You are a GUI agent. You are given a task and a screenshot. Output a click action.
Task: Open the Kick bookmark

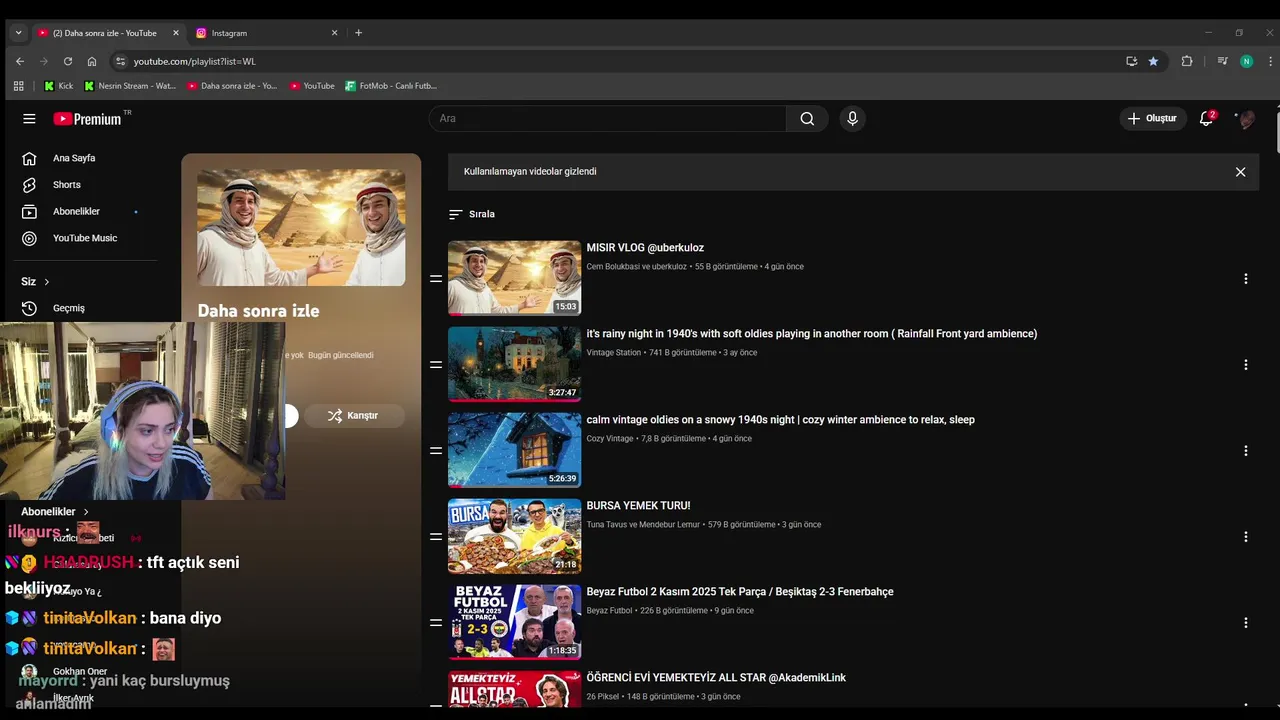(x=59, y=86)
